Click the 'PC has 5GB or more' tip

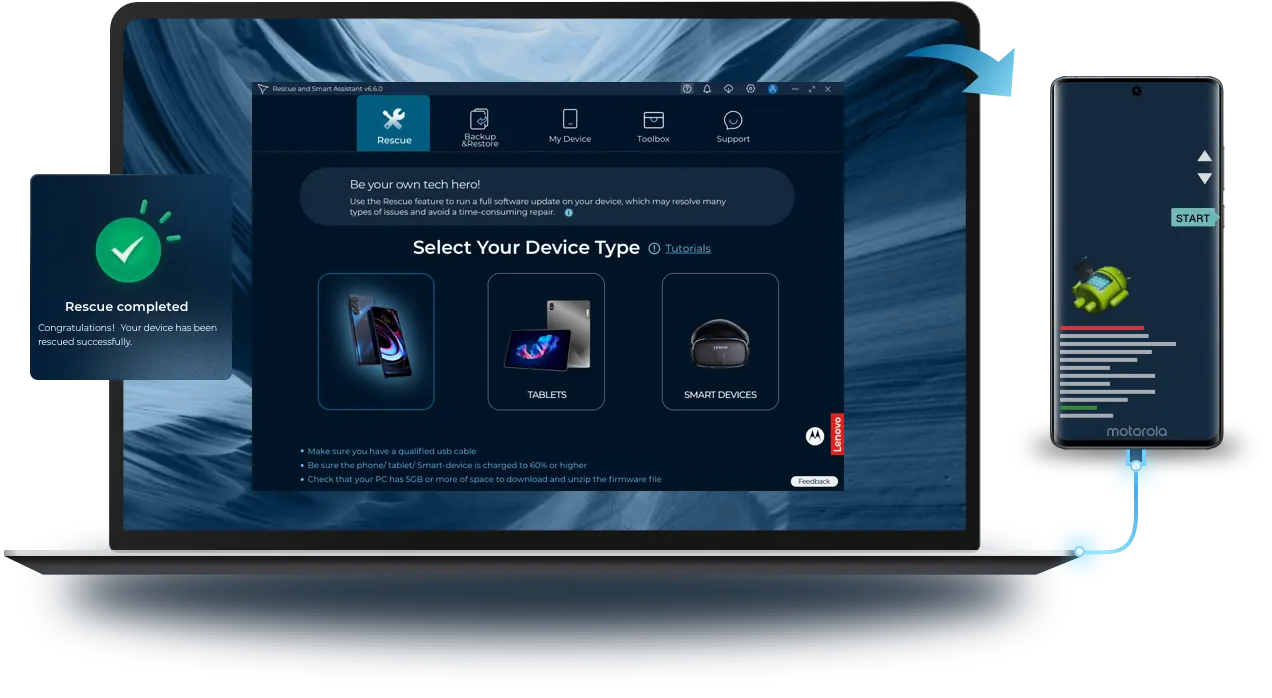point(484,479)
